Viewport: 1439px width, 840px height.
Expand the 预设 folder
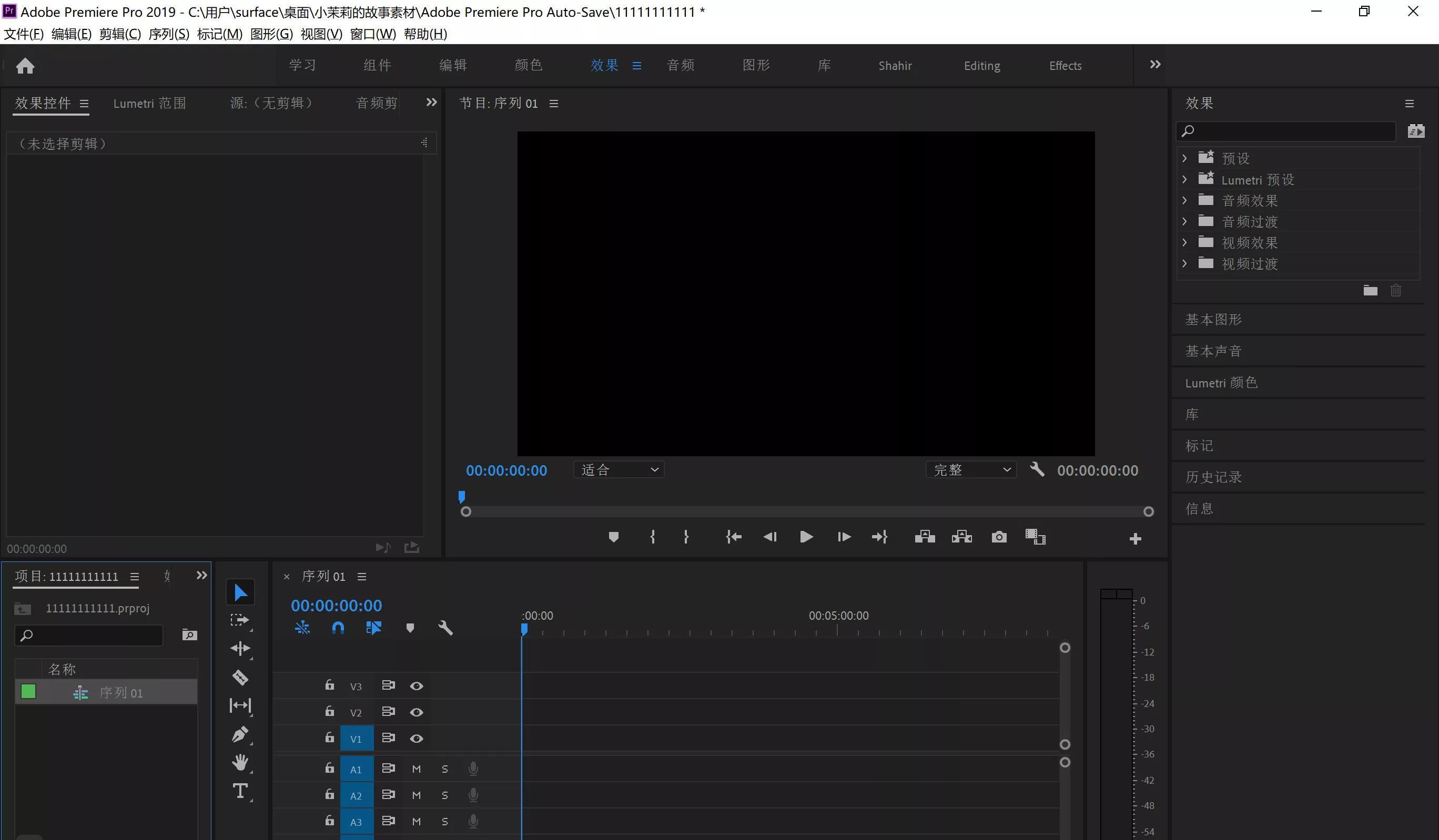1184,158
